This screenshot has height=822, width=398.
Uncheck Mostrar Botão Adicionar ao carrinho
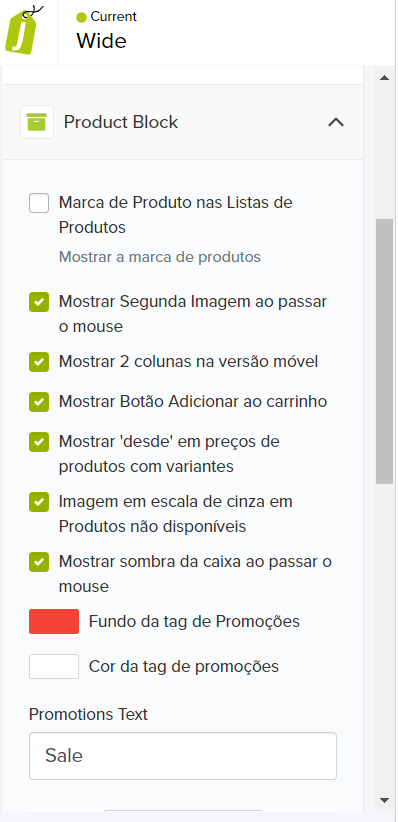click(x=39, y=402)
